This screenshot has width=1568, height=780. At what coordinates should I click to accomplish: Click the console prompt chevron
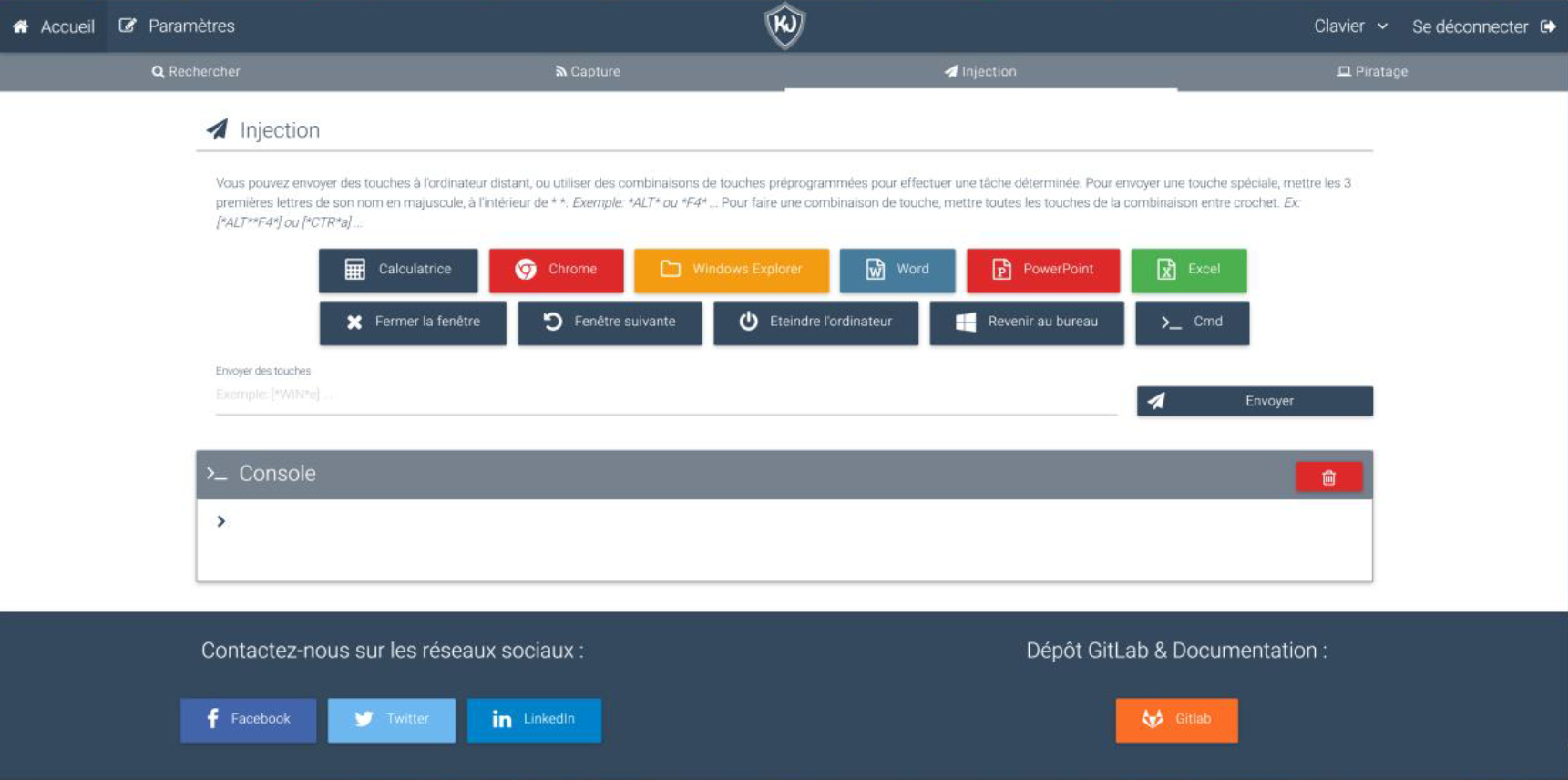tap(220, 521)
